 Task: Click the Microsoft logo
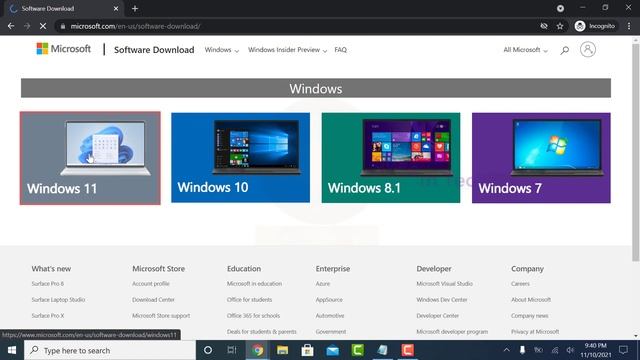64,49
